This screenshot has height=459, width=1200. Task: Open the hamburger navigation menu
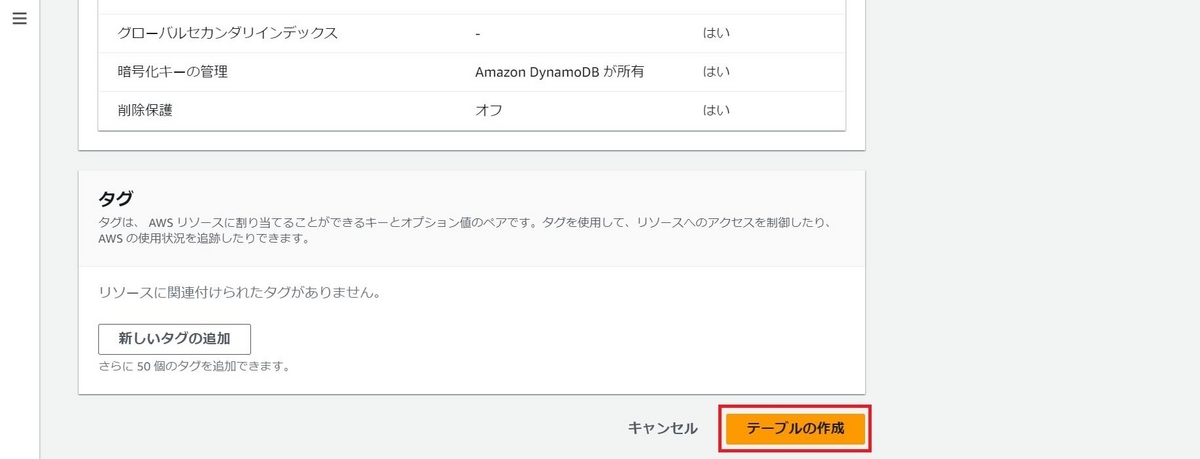(x=19, y=20)
